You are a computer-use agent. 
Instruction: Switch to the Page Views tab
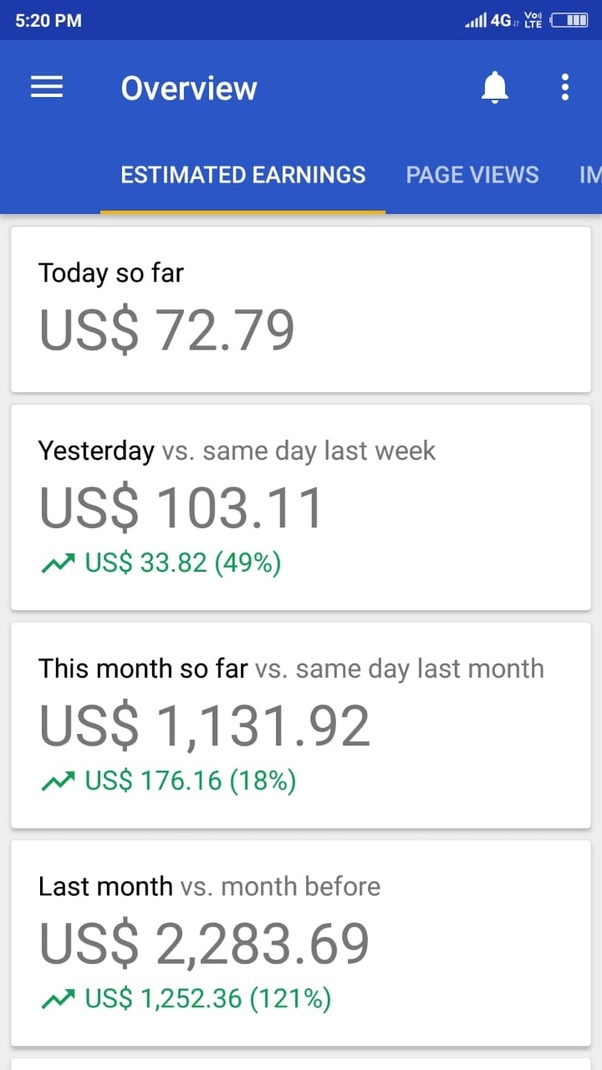pyautogui.click(x=472, y=175)
